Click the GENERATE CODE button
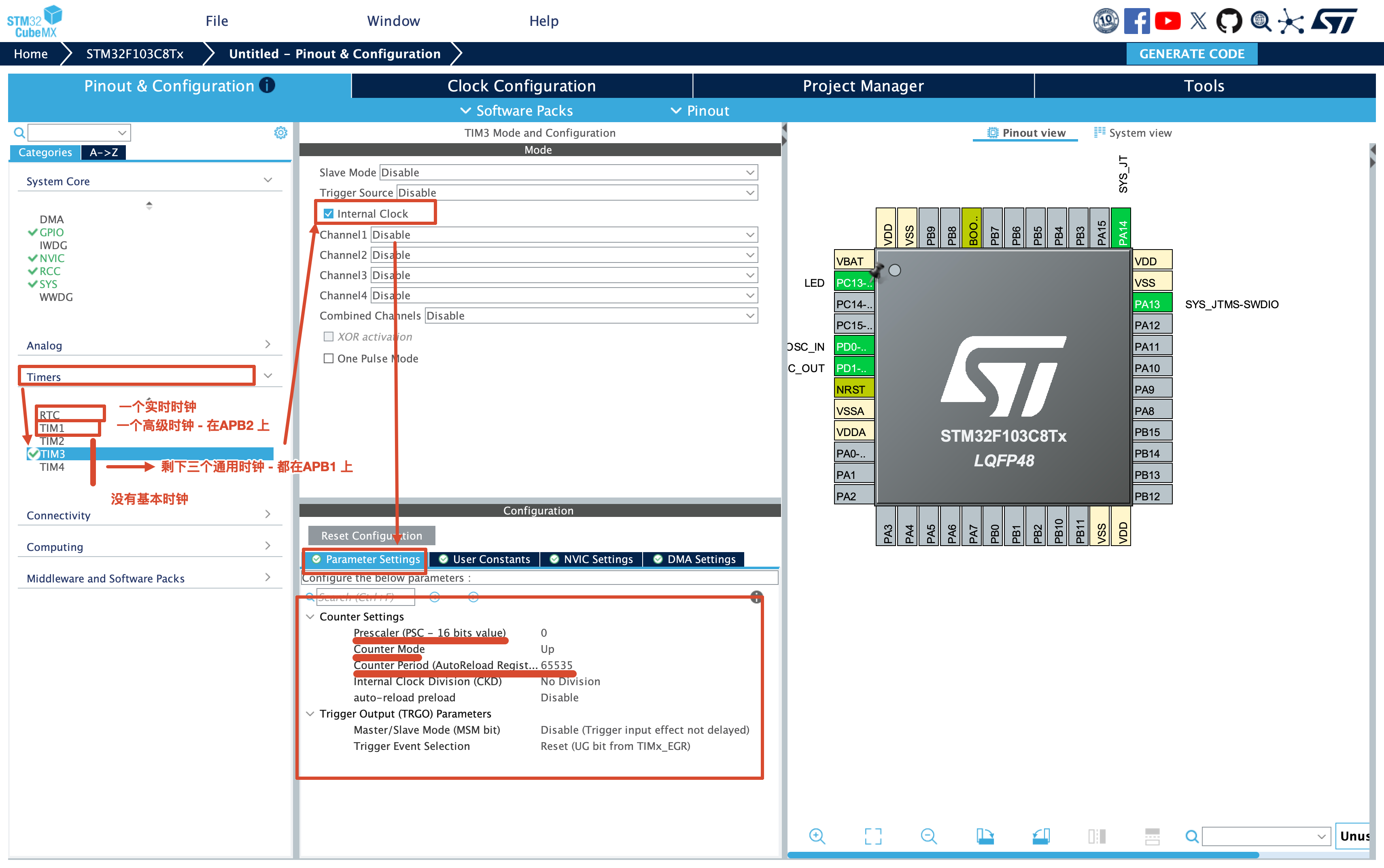This screenshot has height=868, width=1384. (x=1192, y=53)
